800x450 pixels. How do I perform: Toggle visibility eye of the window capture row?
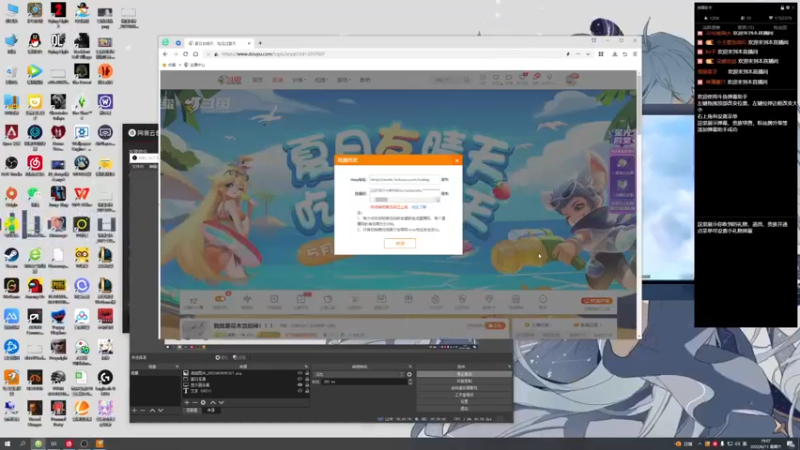point(300,379)
